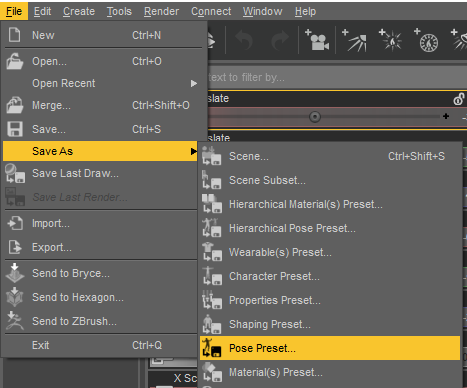Viewport: 467px width, 388px height.
Task: Click the create new camera toolbar icon
Action: (317, 40)
